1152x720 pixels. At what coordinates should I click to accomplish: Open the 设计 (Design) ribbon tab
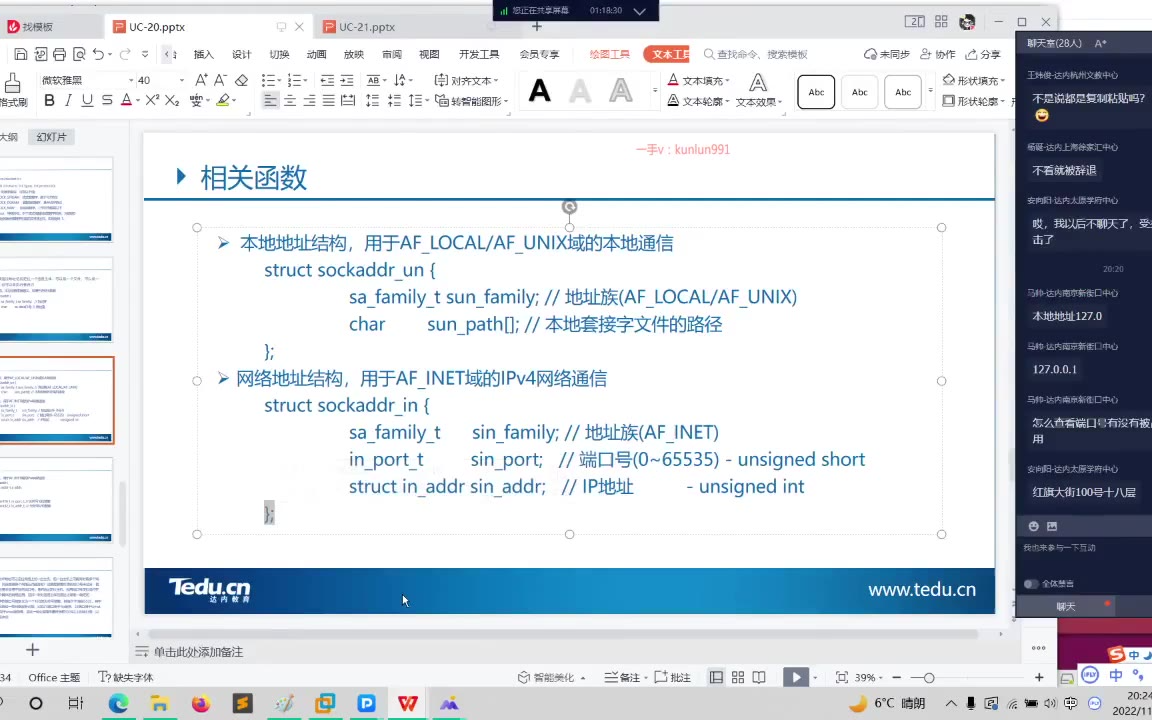click(242, 54)
